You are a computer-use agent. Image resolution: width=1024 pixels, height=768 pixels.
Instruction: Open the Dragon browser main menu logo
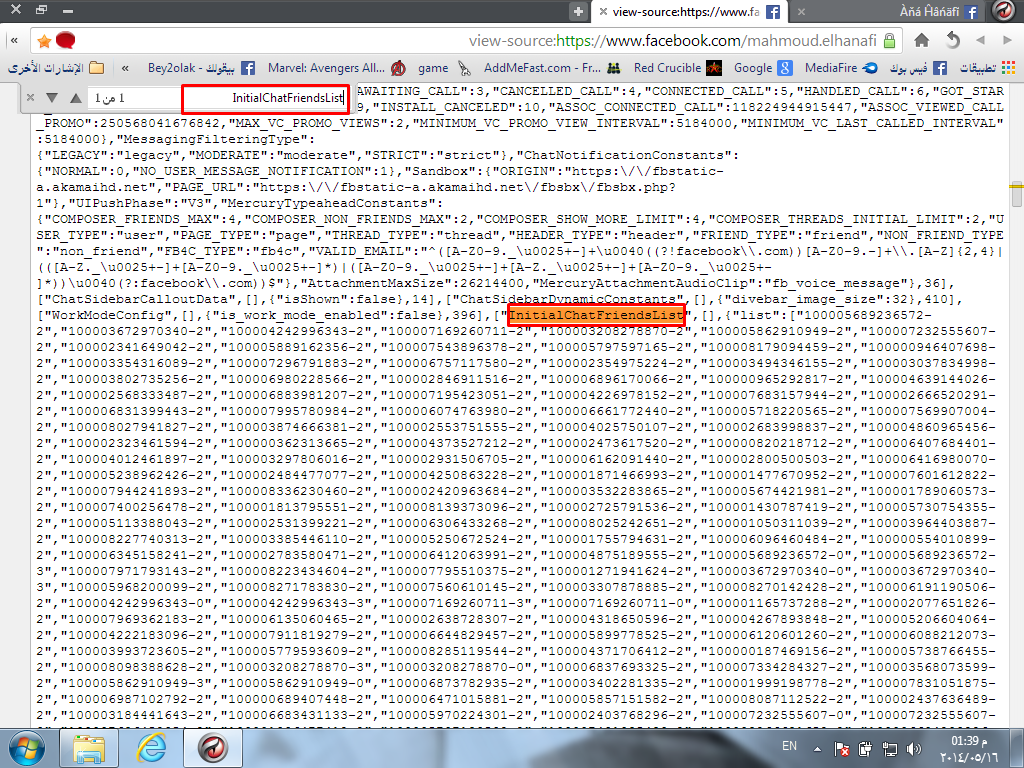(1003, 11)
